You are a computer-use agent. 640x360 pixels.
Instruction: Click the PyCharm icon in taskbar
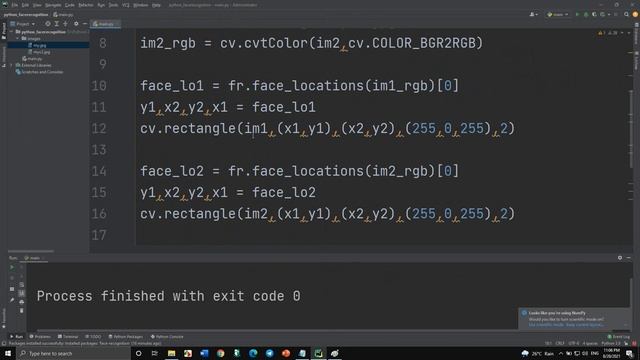pos(318,353)
